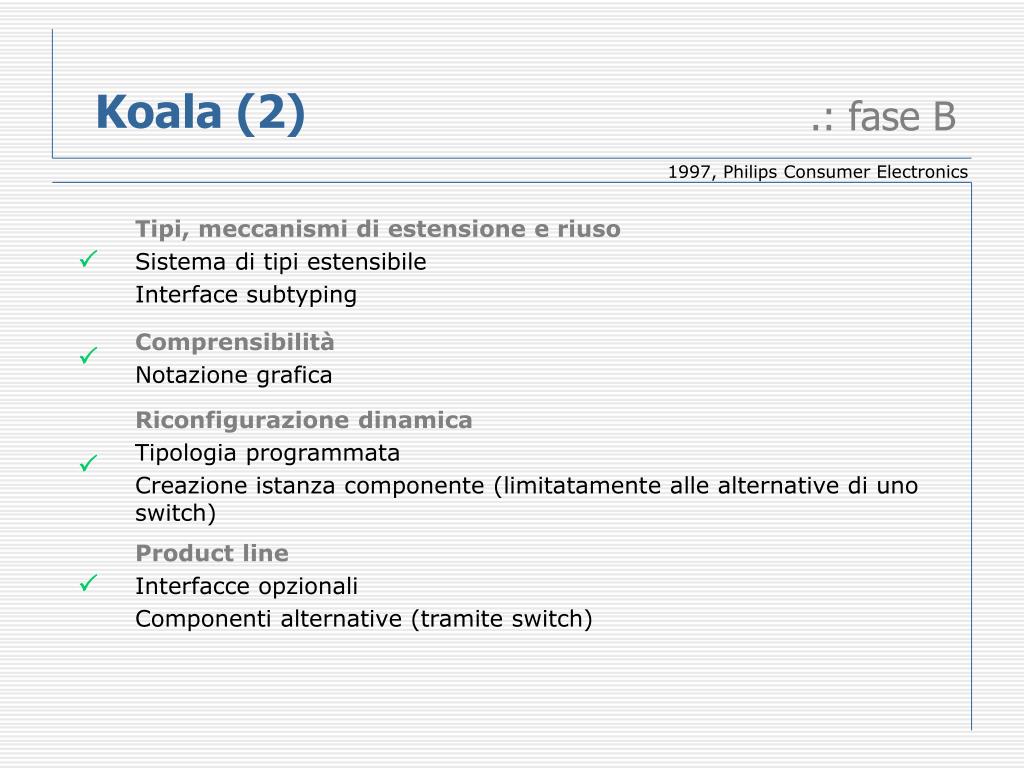
Task: Click Componenti alternative (tramite switch) text
Action: [364, 619]
